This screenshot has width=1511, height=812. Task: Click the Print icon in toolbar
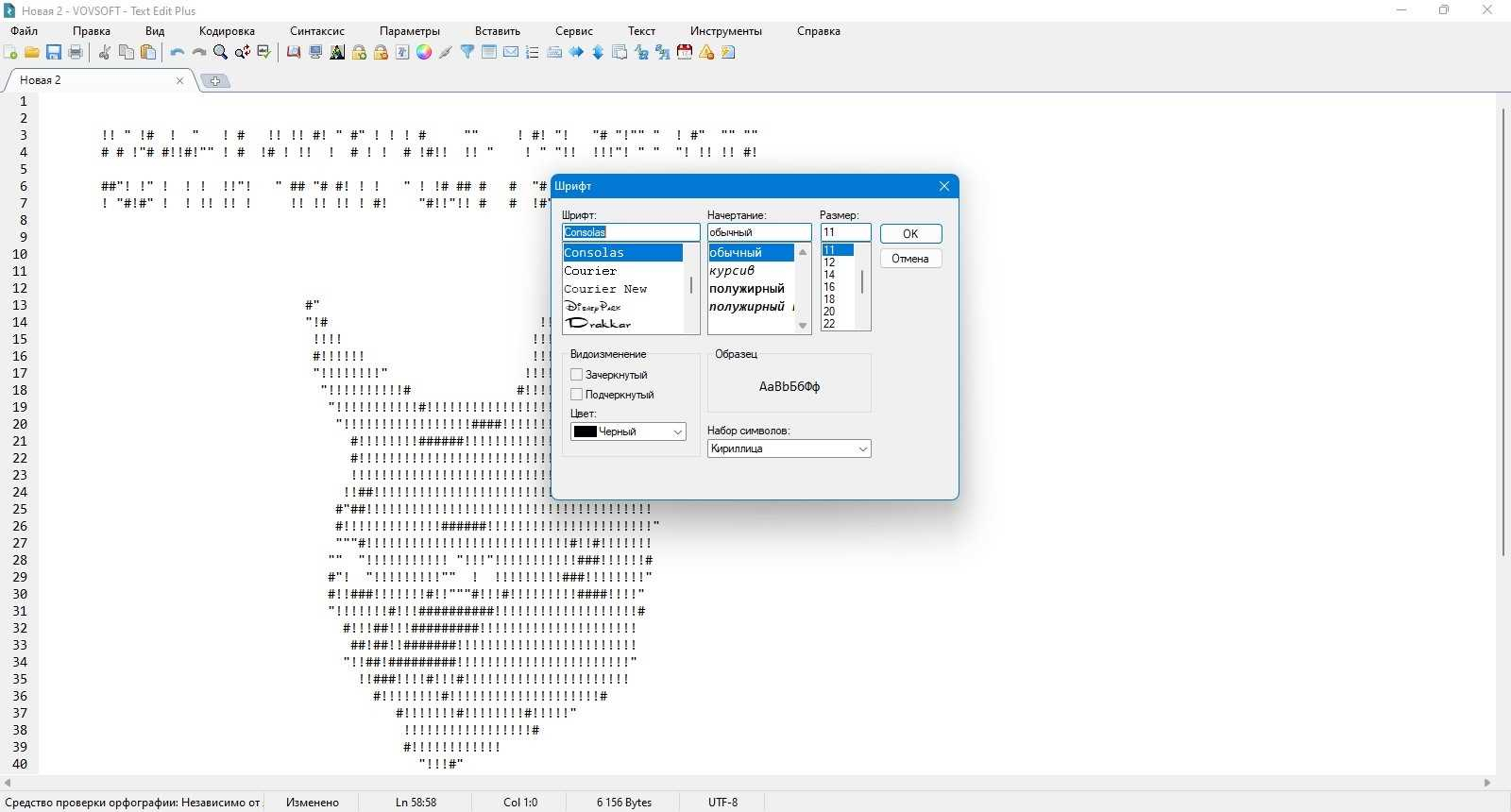point(76,53)
